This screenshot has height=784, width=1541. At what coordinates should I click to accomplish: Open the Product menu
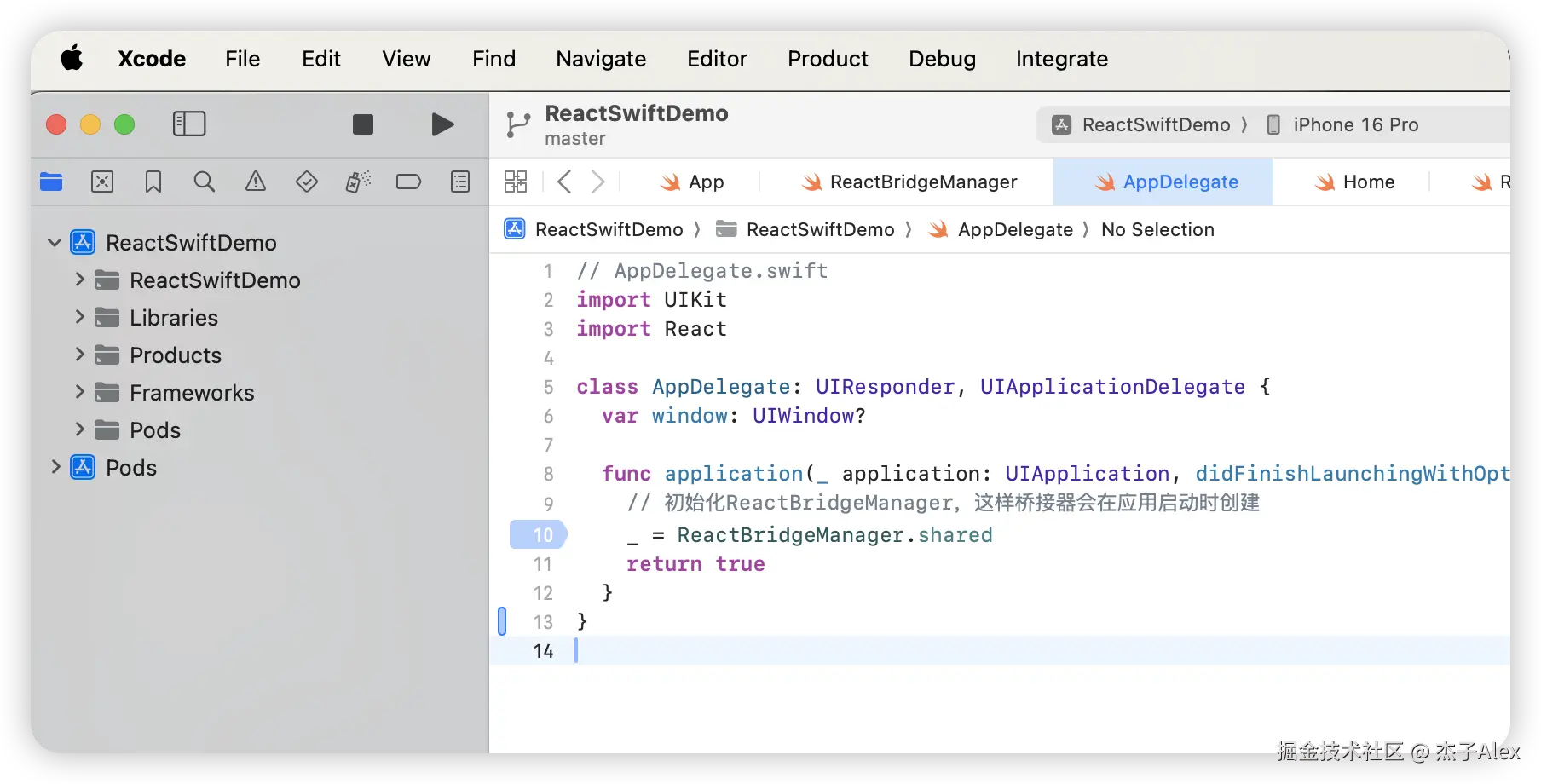pos(828,59)
